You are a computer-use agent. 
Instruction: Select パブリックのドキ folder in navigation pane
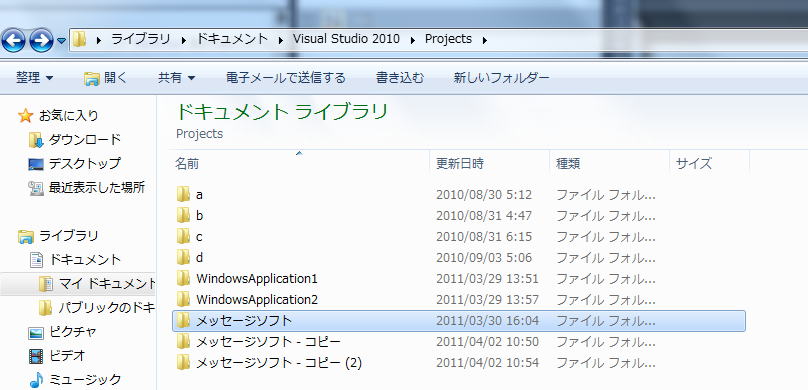pos(107,308)
